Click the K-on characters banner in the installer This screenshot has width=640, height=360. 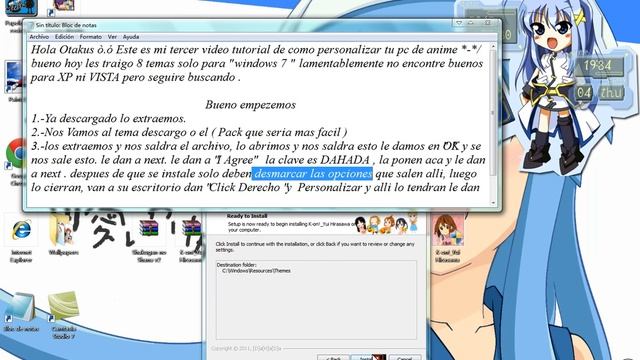(x=387, y=223)
